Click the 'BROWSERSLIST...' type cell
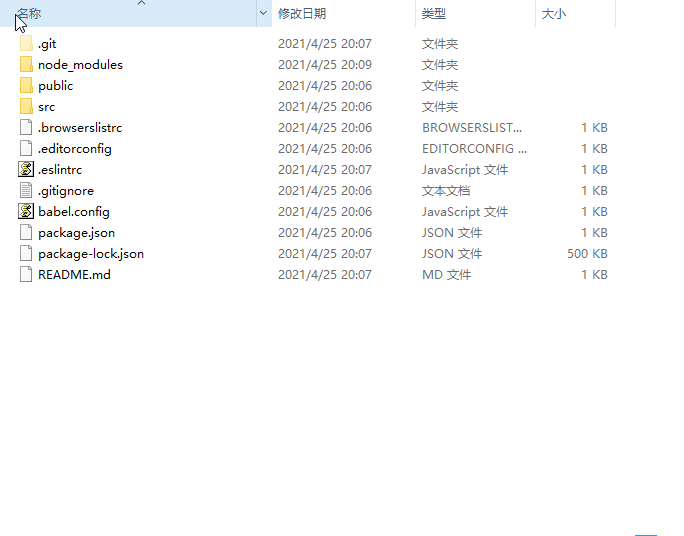This screenshot has width=684, height=536. pyautogui.click(x=472, y=128)
